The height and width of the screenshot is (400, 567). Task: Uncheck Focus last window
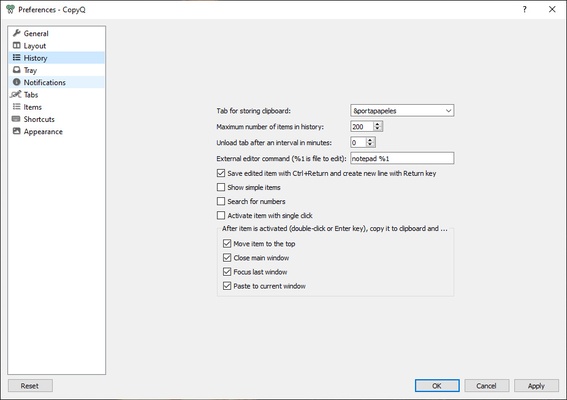click(227, 272)
